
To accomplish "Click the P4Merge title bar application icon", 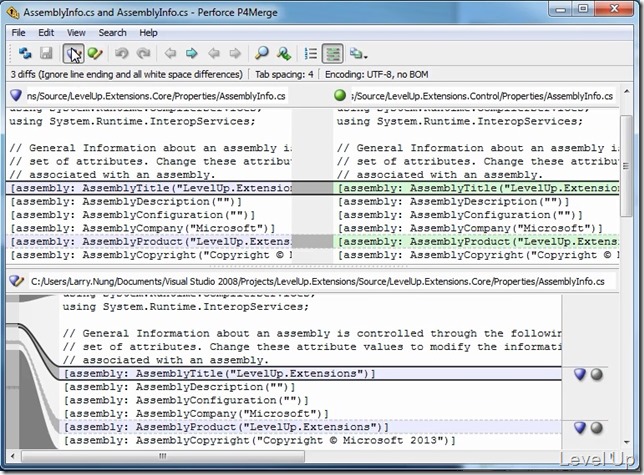I will [13, 13].
